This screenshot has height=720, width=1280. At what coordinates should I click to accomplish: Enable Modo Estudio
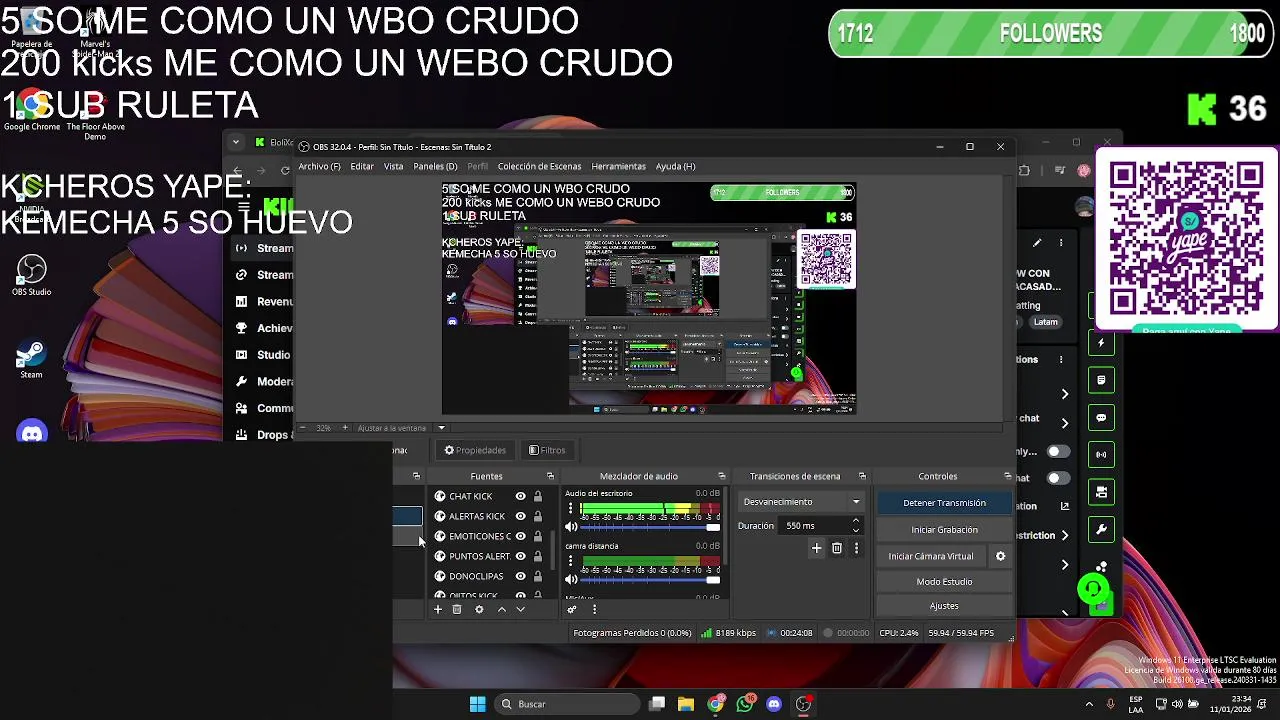pyautogui.click(x=944, y=581)
